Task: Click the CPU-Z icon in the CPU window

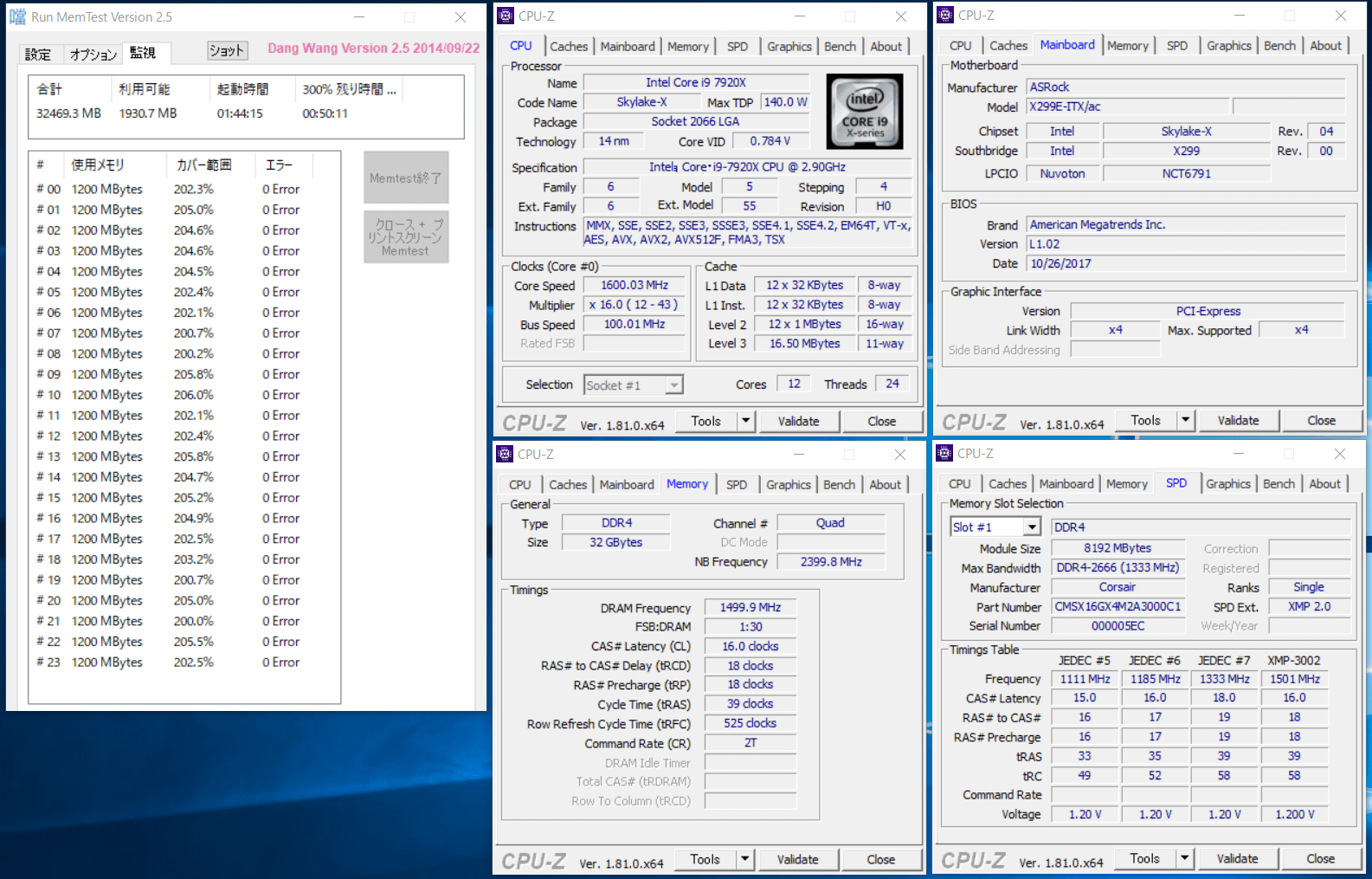Action: click(506, 16)
